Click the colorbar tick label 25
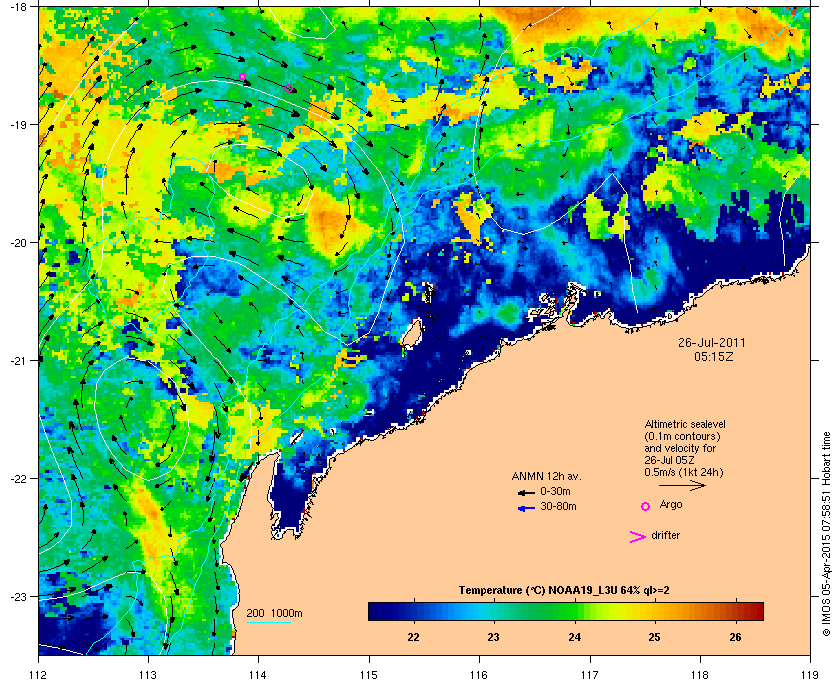The height and width of the screenshot is (680, 840). (654, 637)
